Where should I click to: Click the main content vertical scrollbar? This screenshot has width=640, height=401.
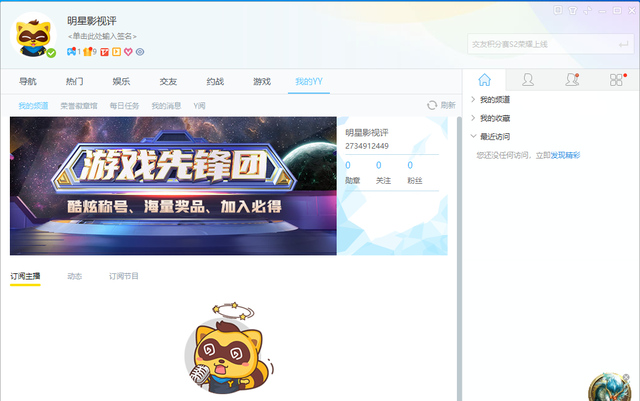tap(459, 258)
